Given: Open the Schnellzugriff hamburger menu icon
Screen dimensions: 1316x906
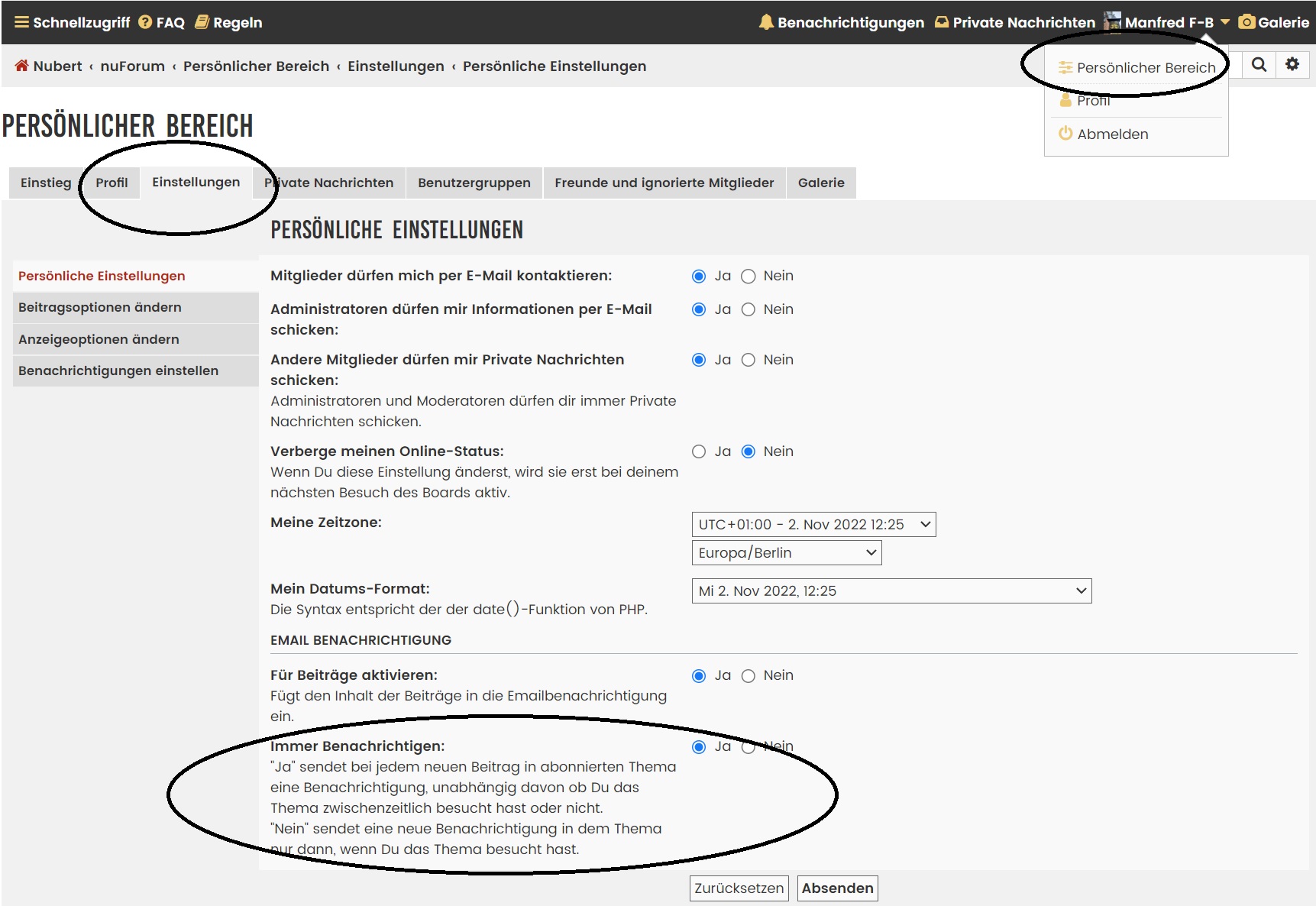Looking at the screenshot, I should click(21, 22).
